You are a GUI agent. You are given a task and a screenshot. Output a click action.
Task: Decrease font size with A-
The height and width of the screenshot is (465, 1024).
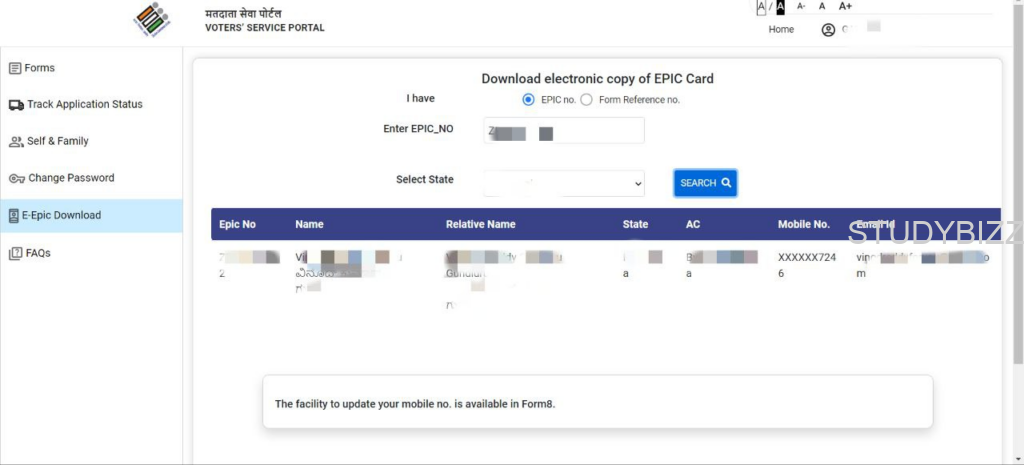[801, 7]
